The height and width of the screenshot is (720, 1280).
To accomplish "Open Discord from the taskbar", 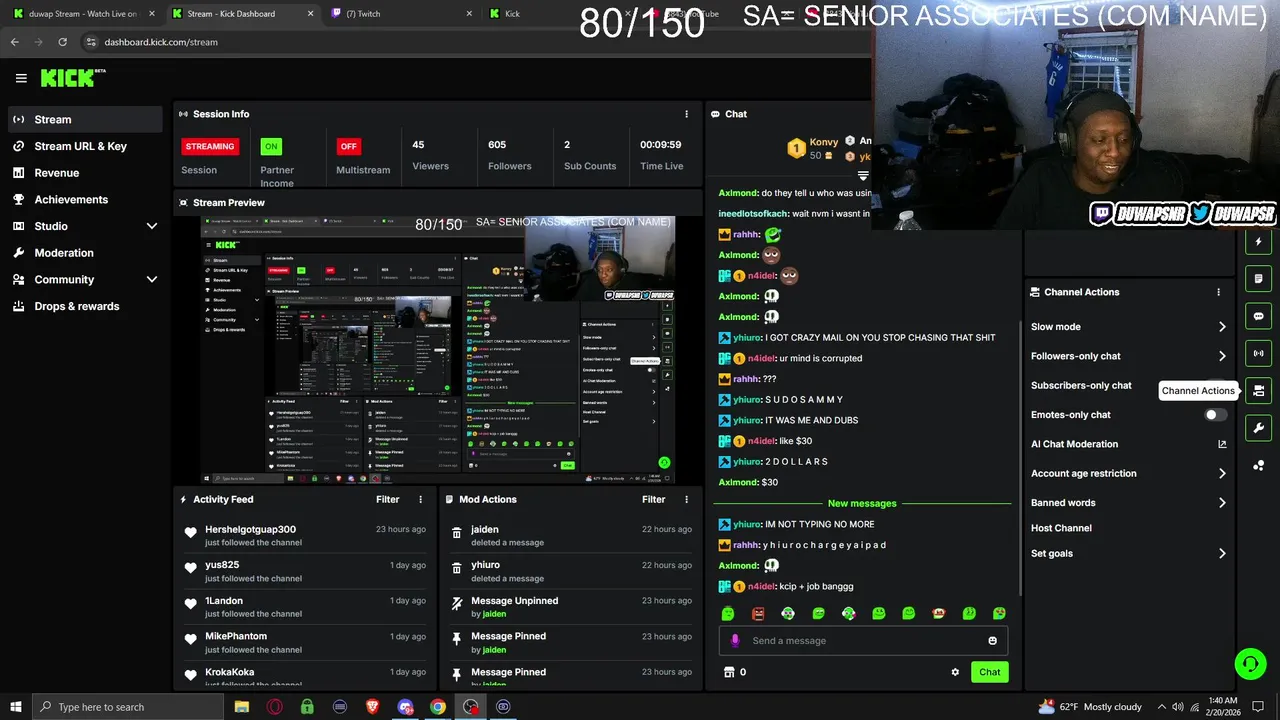I will coord(405,707).
